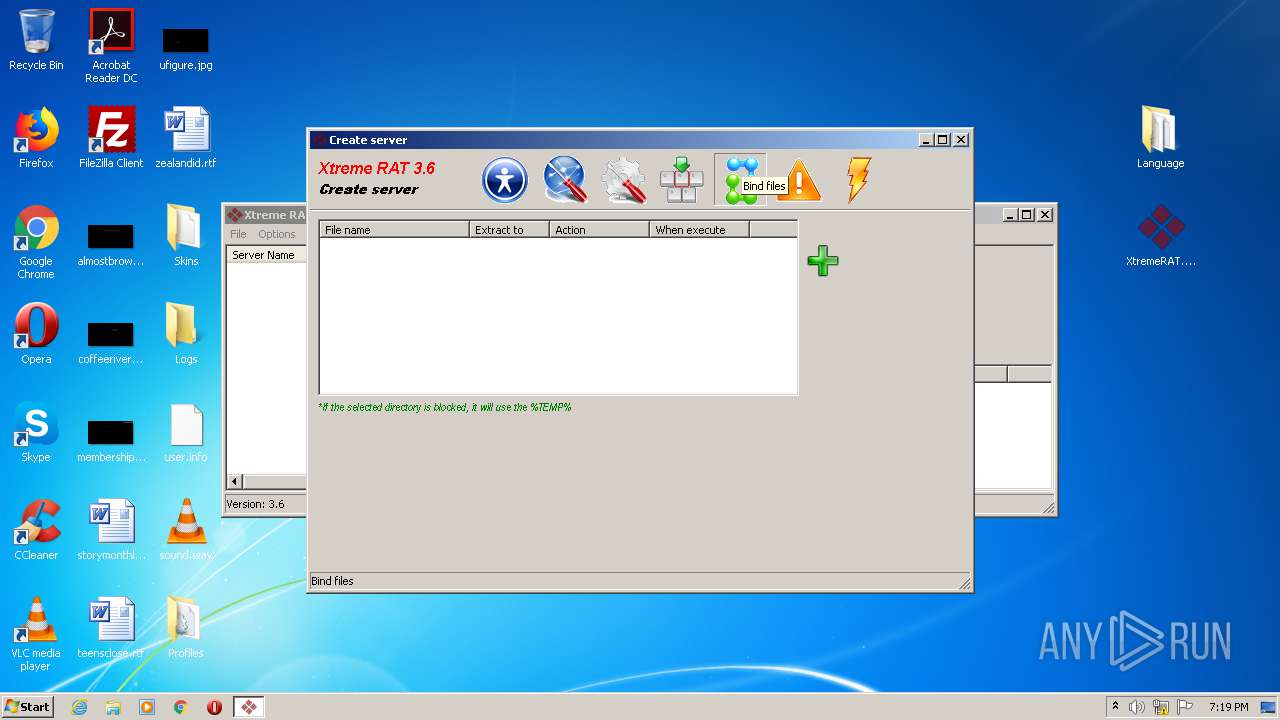Select coffeeriver file on desktop
The width and height of the screenshot is (1280, 720).
coord(111,344)
